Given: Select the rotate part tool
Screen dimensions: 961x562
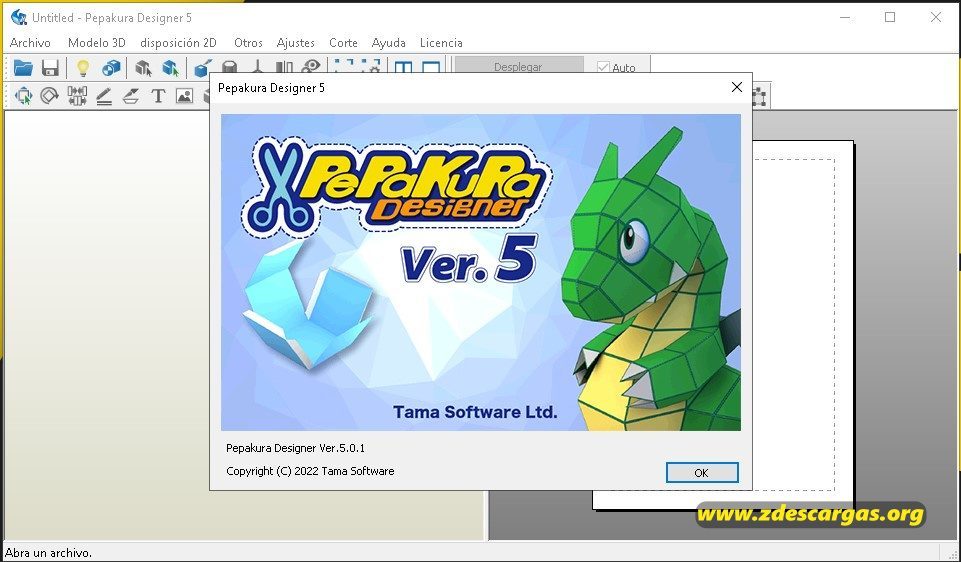Looking at the screenshot, I should pos(49,96).
